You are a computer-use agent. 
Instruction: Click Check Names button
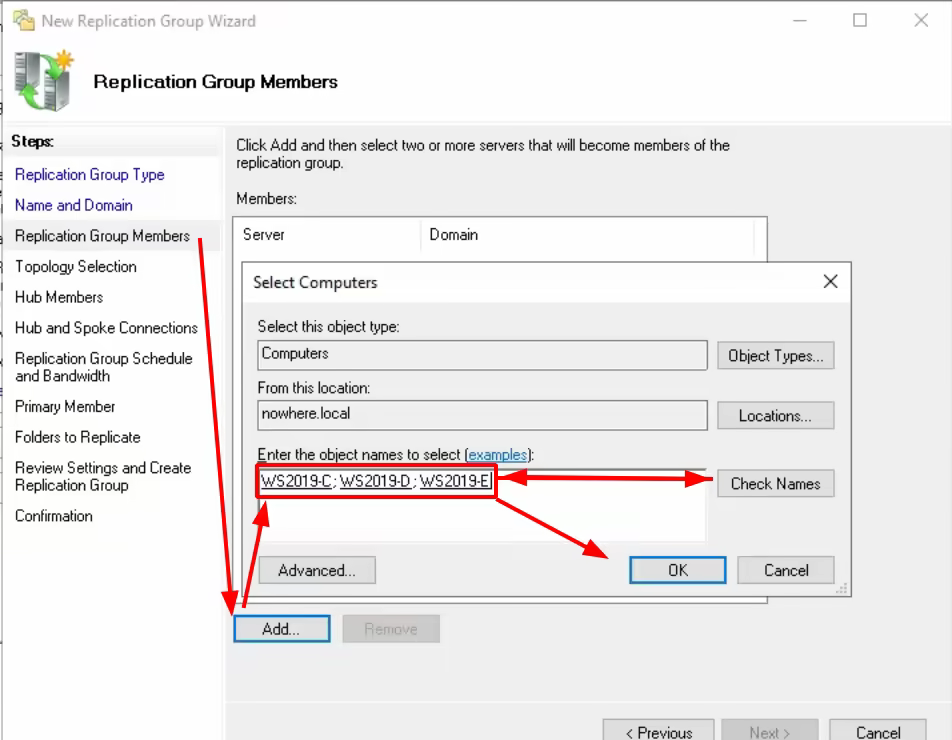pyautogui.click(x=775, y=484)
